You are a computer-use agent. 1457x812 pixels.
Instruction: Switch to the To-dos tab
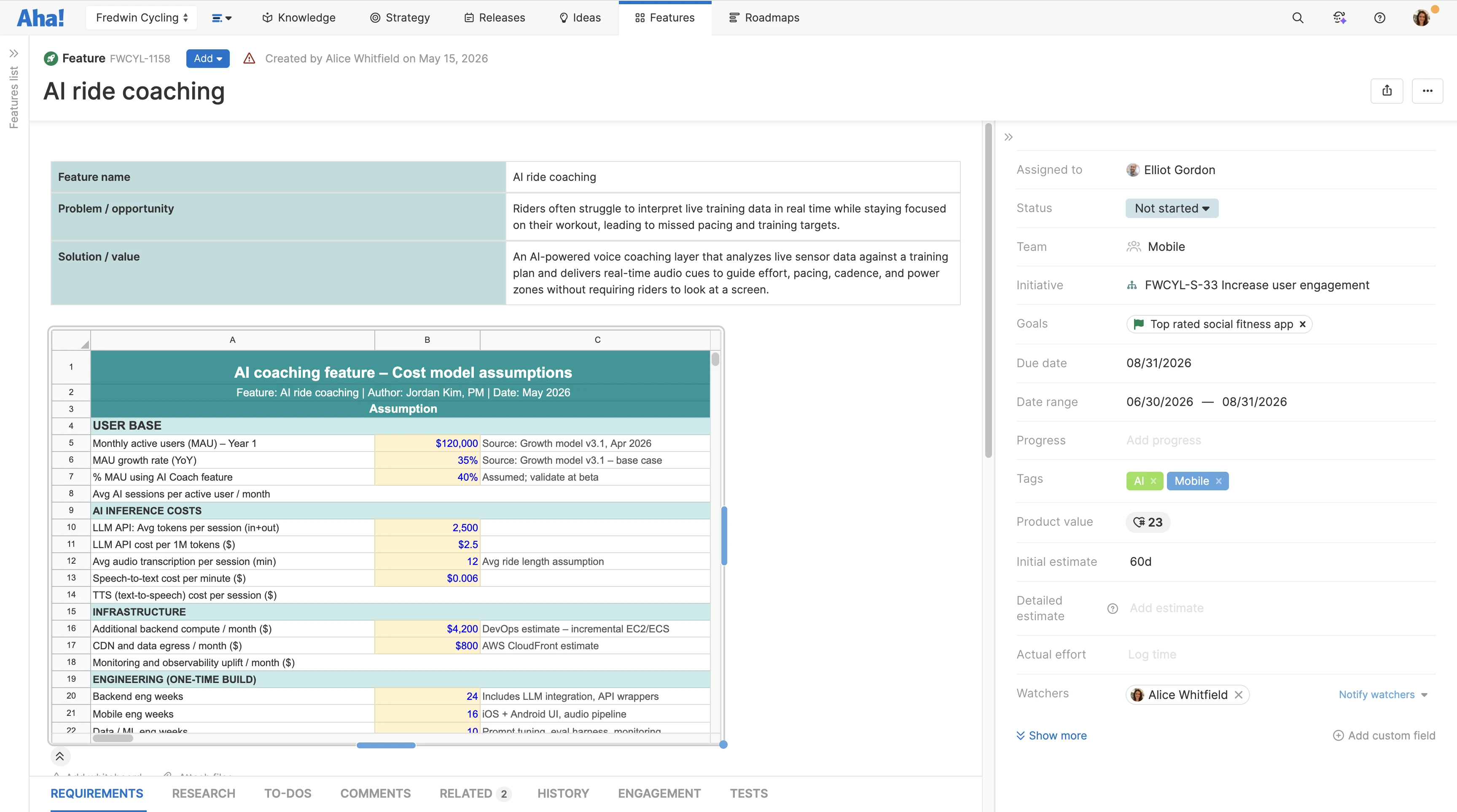(x=288, y=793)
